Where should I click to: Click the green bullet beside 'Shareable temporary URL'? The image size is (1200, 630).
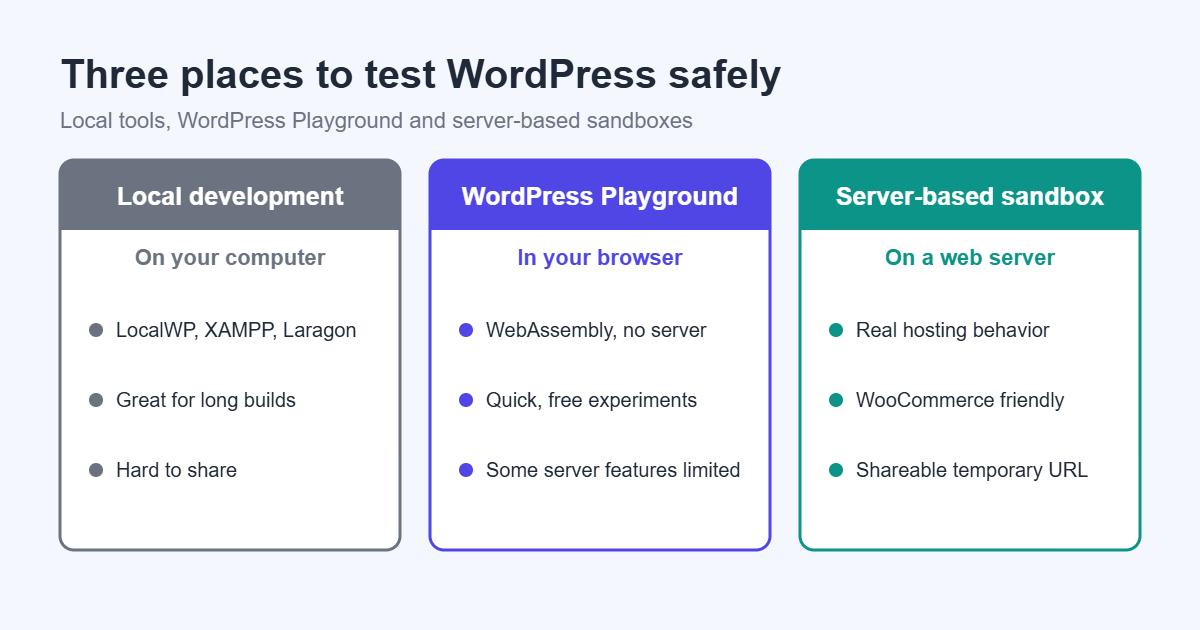836,470
